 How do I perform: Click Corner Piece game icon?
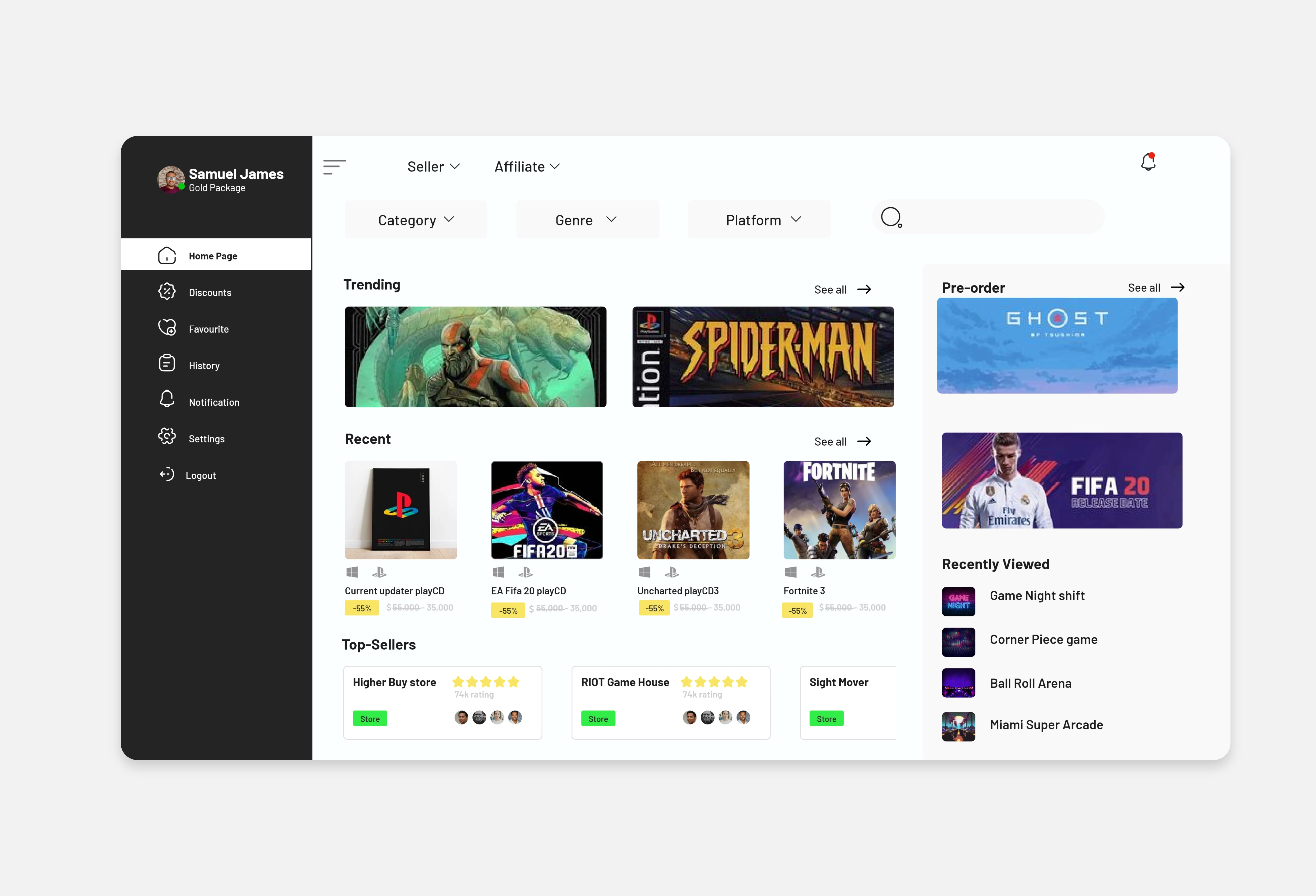click(959, 642)
